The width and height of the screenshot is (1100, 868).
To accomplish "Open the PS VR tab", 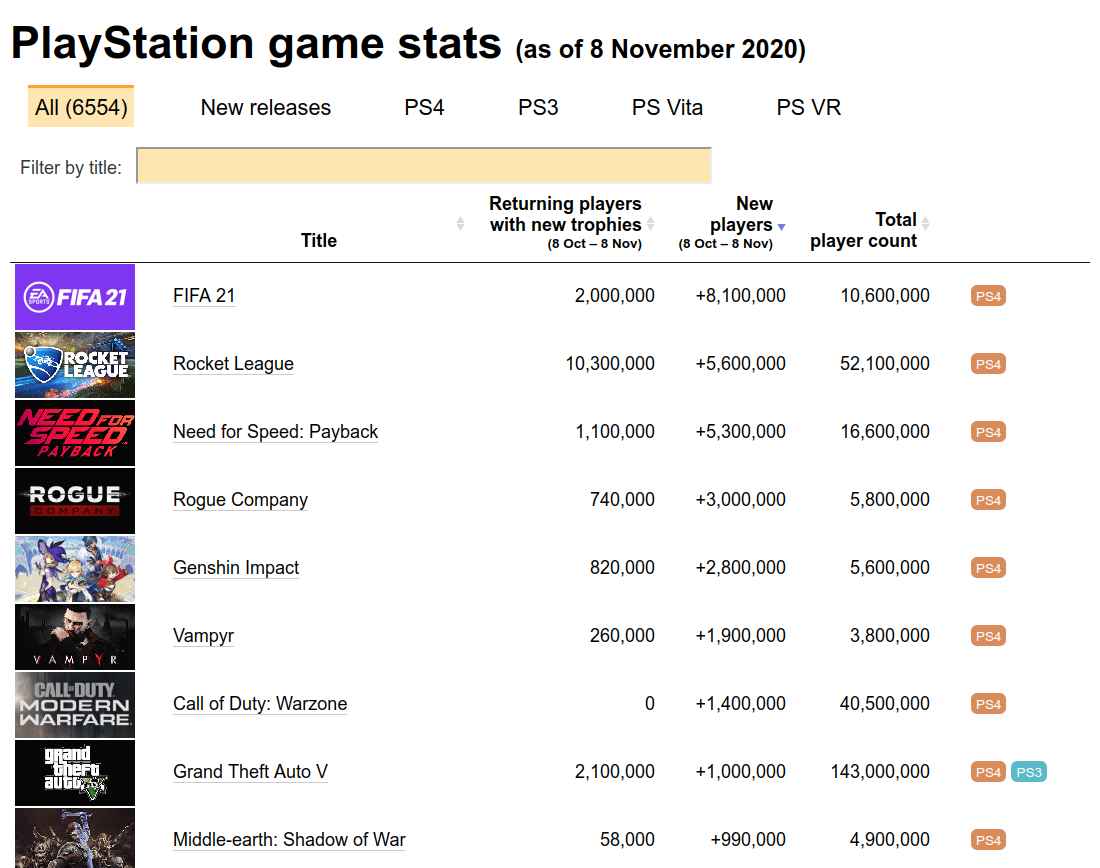I will coord(808,108).
